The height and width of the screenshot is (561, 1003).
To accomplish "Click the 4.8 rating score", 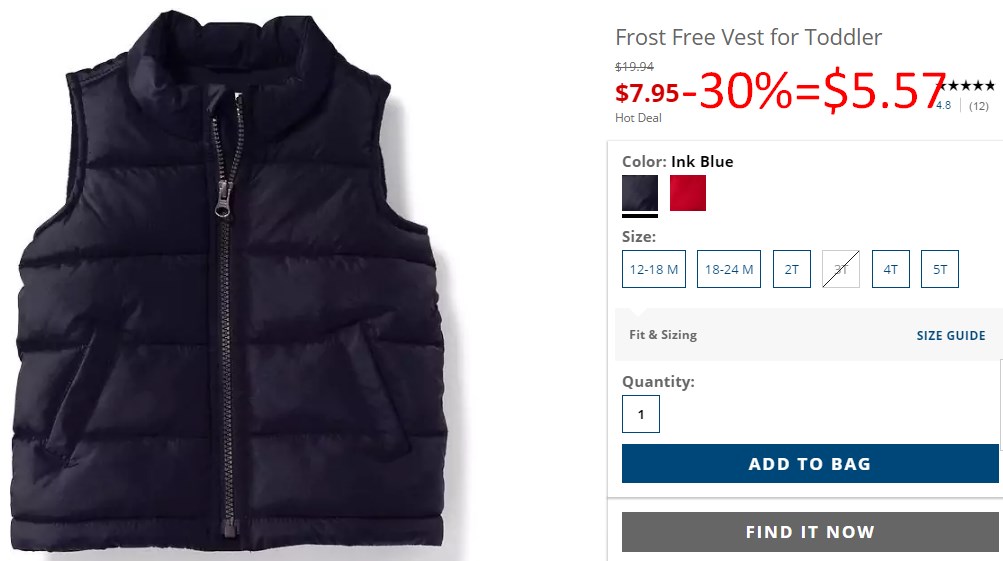I will (944, 106).
